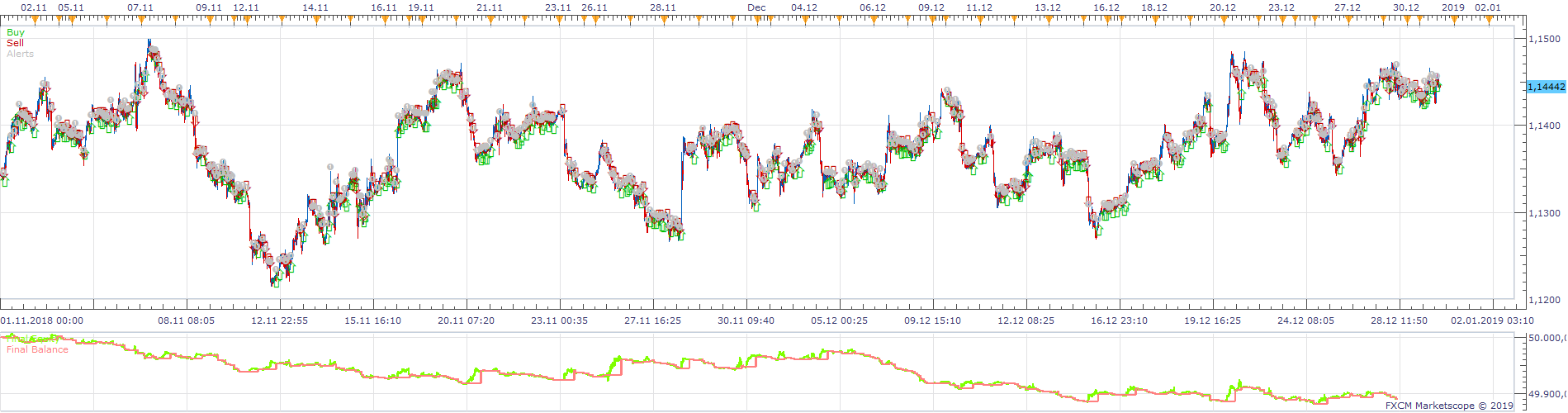Click the 28.11 date on top ruler

tap(663, 7)
